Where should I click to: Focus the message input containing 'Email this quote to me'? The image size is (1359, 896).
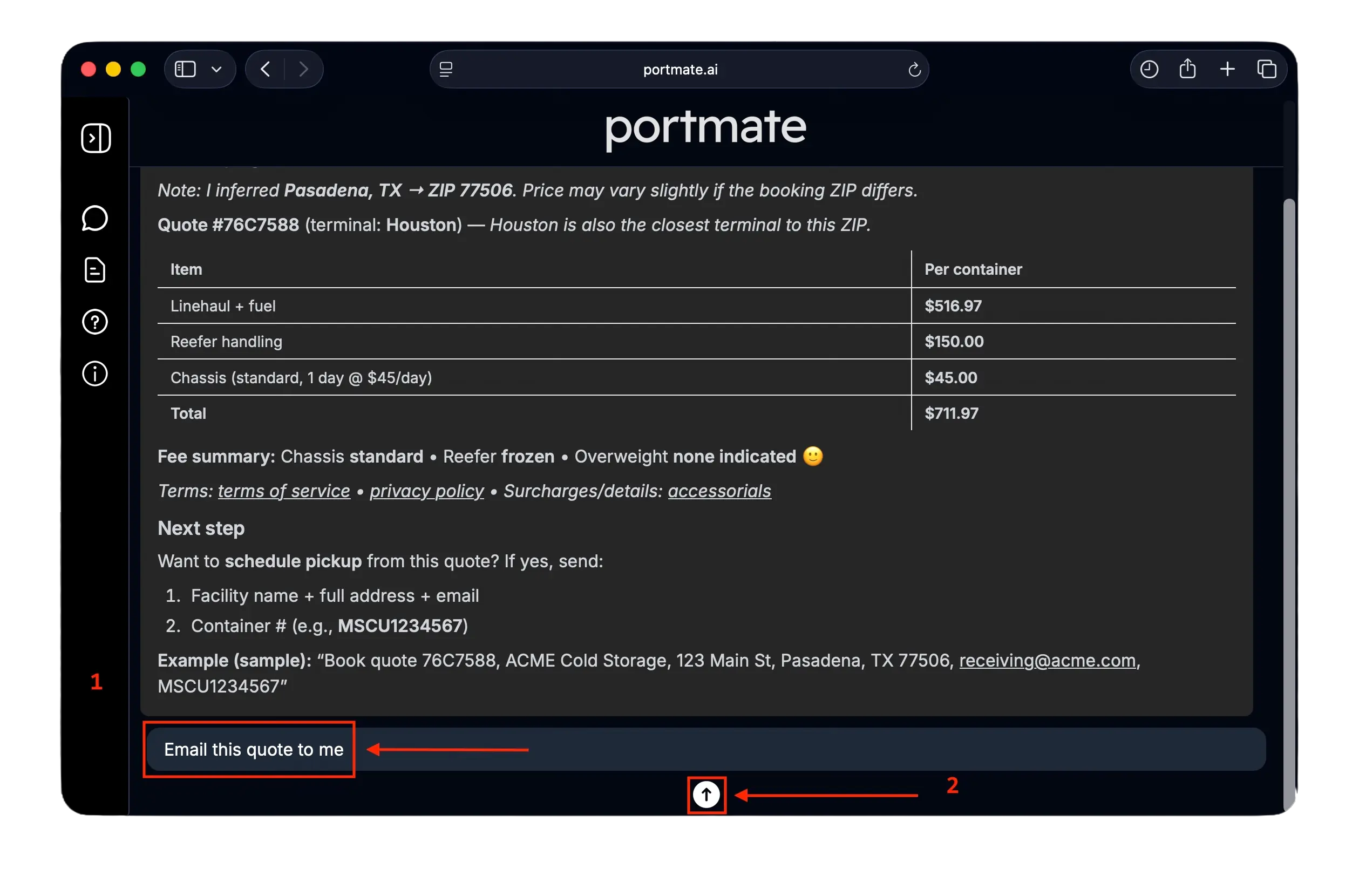[x=706, y=749]
